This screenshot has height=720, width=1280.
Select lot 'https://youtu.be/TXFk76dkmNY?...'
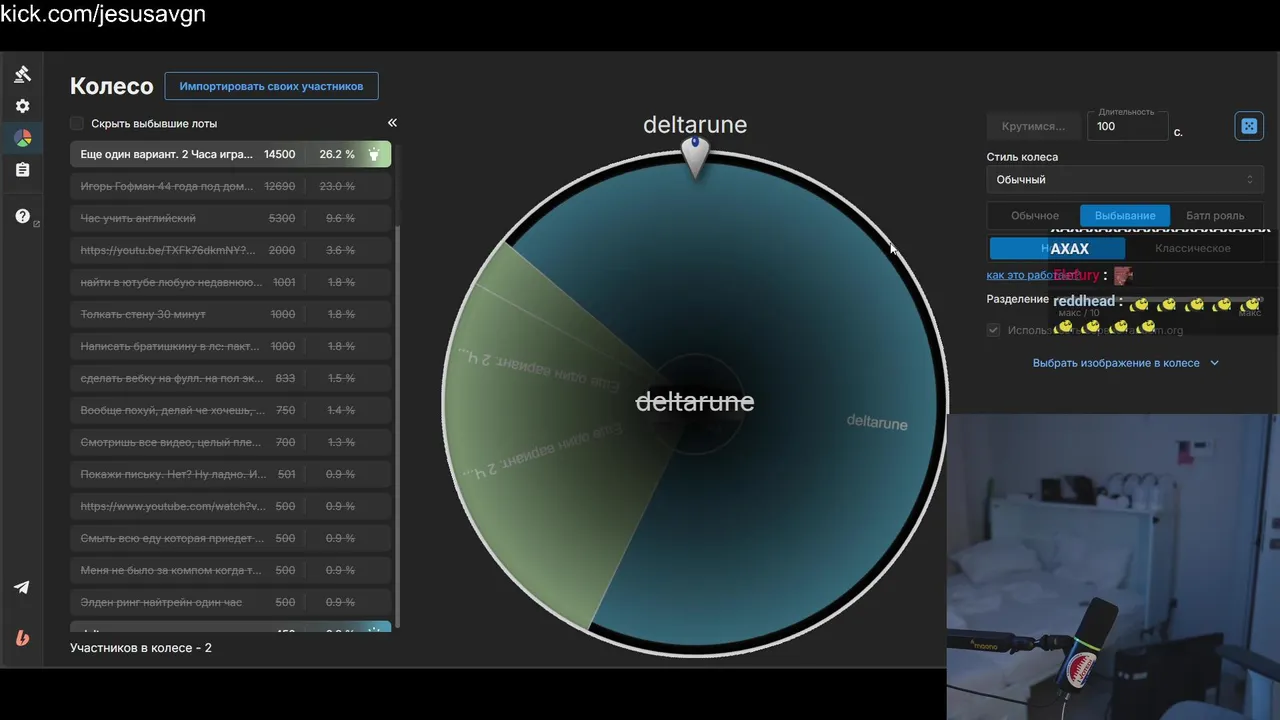[x=230, y=250]
